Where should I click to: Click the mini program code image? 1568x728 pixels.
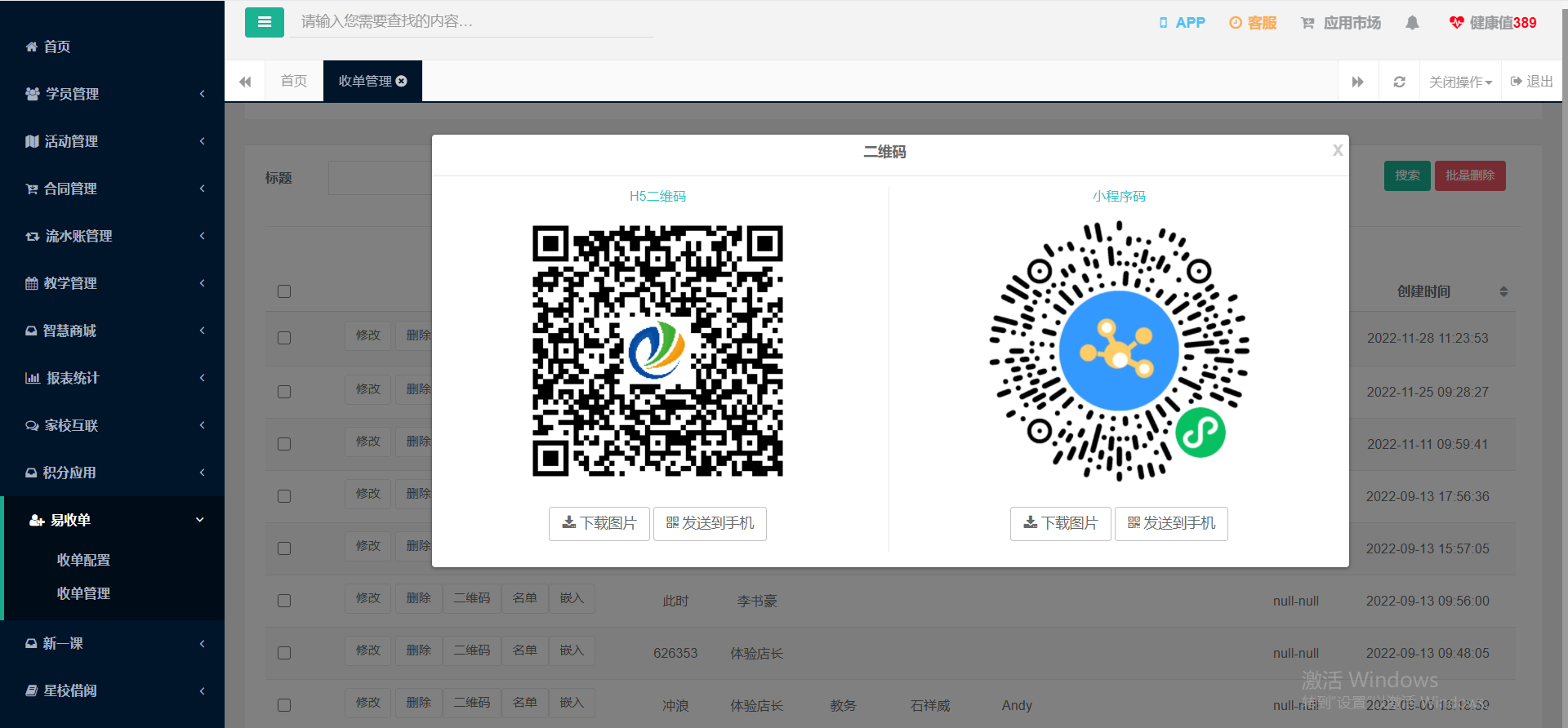coord(1119,351)
